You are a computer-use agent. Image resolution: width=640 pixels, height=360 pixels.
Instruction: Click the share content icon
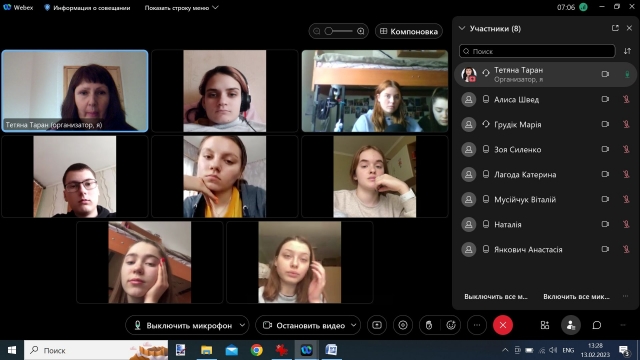click(x=377, y=325)
